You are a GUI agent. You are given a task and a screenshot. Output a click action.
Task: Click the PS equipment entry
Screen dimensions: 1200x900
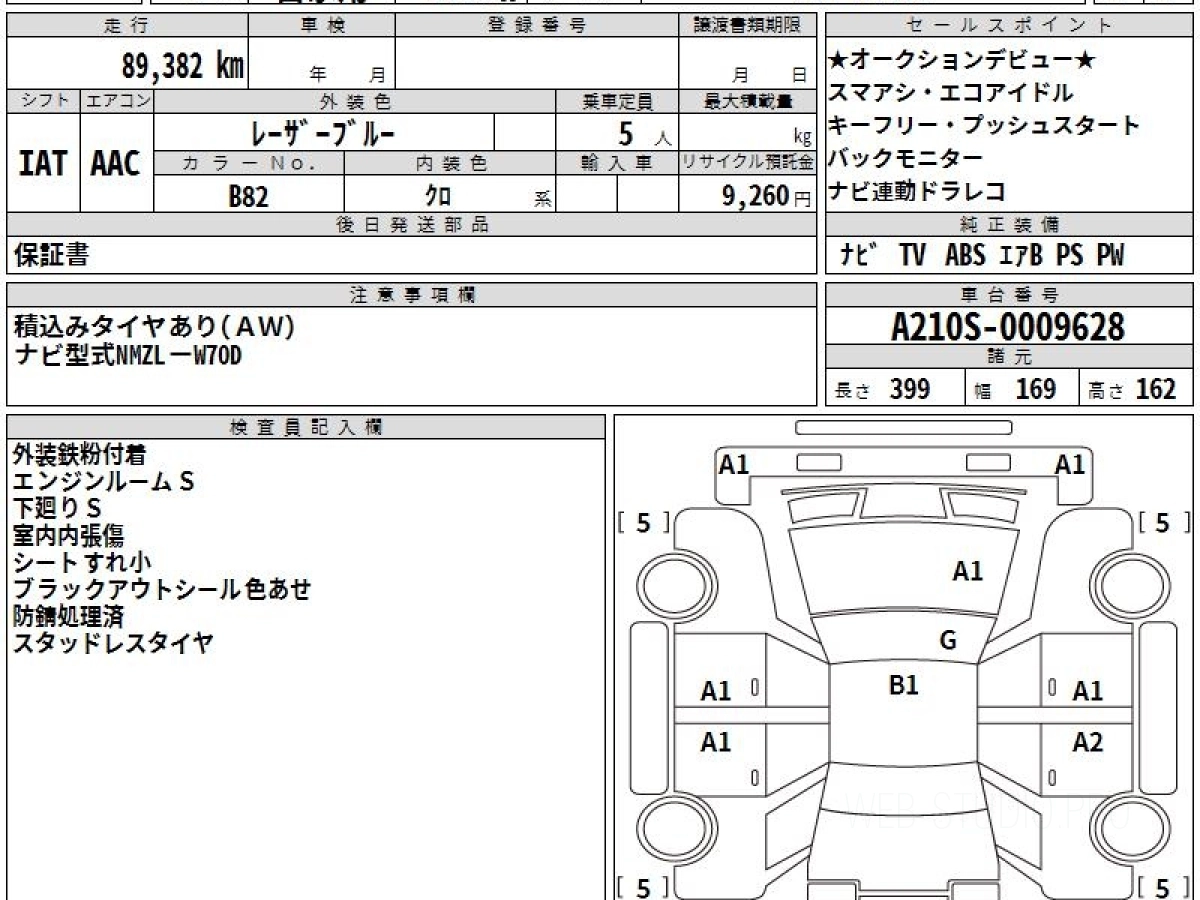[x=1069, y=256]
